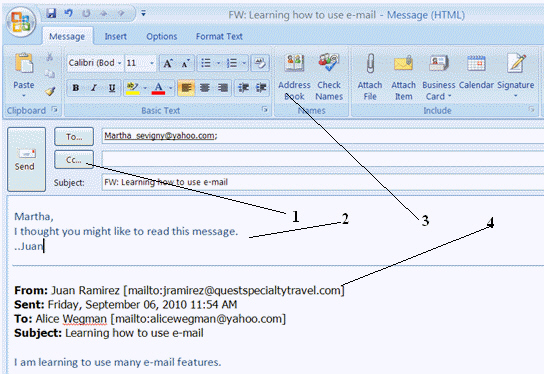Image resolution: width=544 pixels, height=374 pixels.
Task: Attach Item to message
Action: click(403, 77)
